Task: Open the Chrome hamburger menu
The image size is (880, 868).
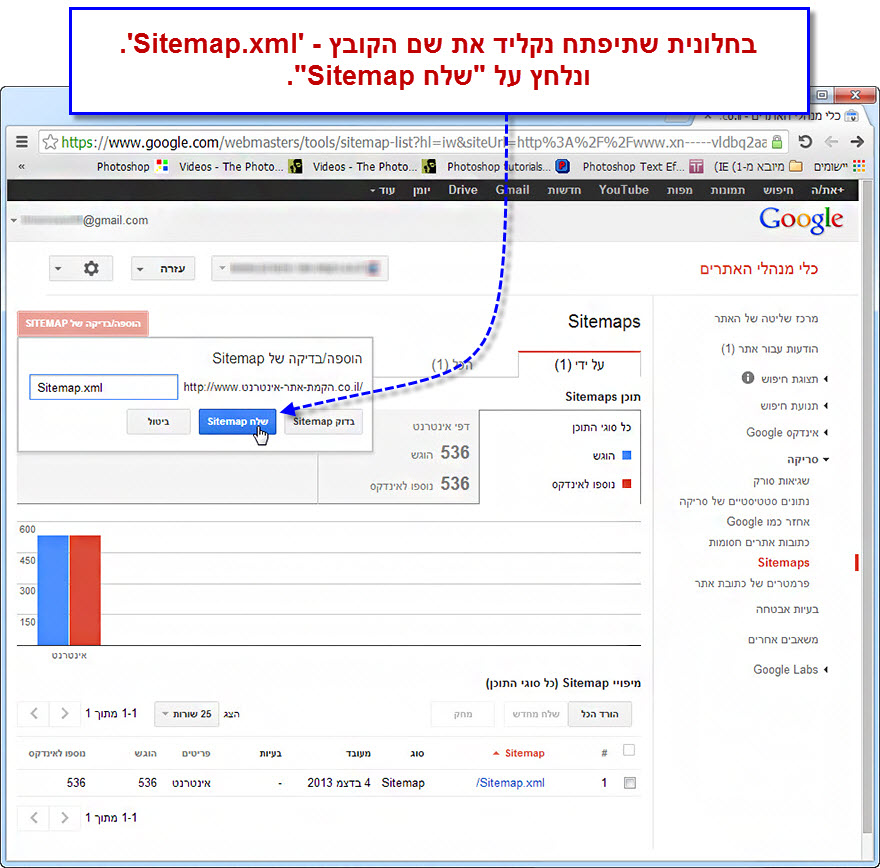Action: pyautogui.click(x=21, y=141)
